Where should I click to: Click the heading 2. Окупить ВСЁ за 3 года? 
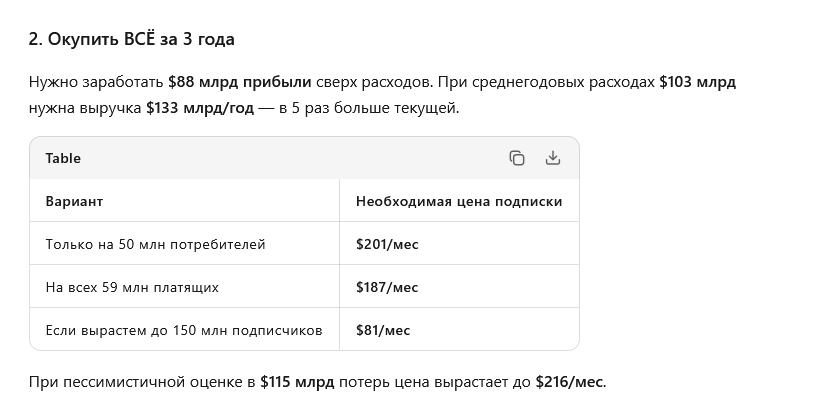point(132,39)
